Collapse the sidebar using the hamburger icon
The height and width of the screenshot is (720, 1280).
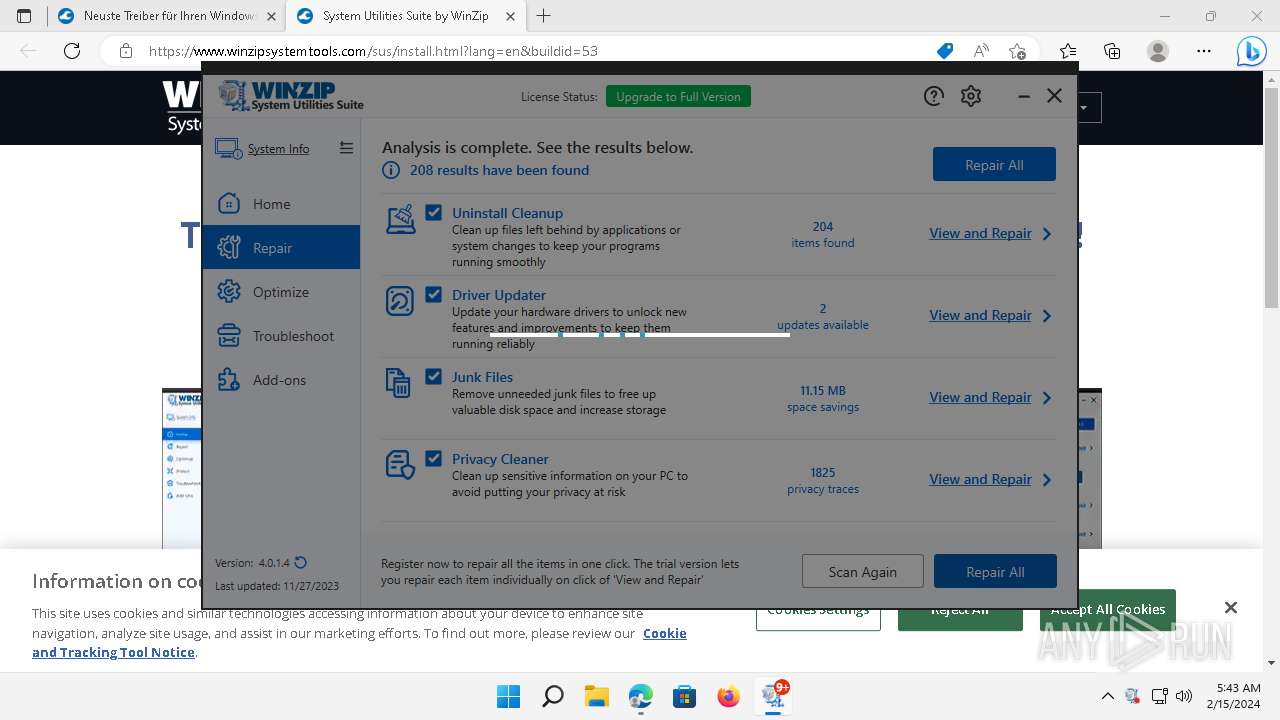click(346, 148)
